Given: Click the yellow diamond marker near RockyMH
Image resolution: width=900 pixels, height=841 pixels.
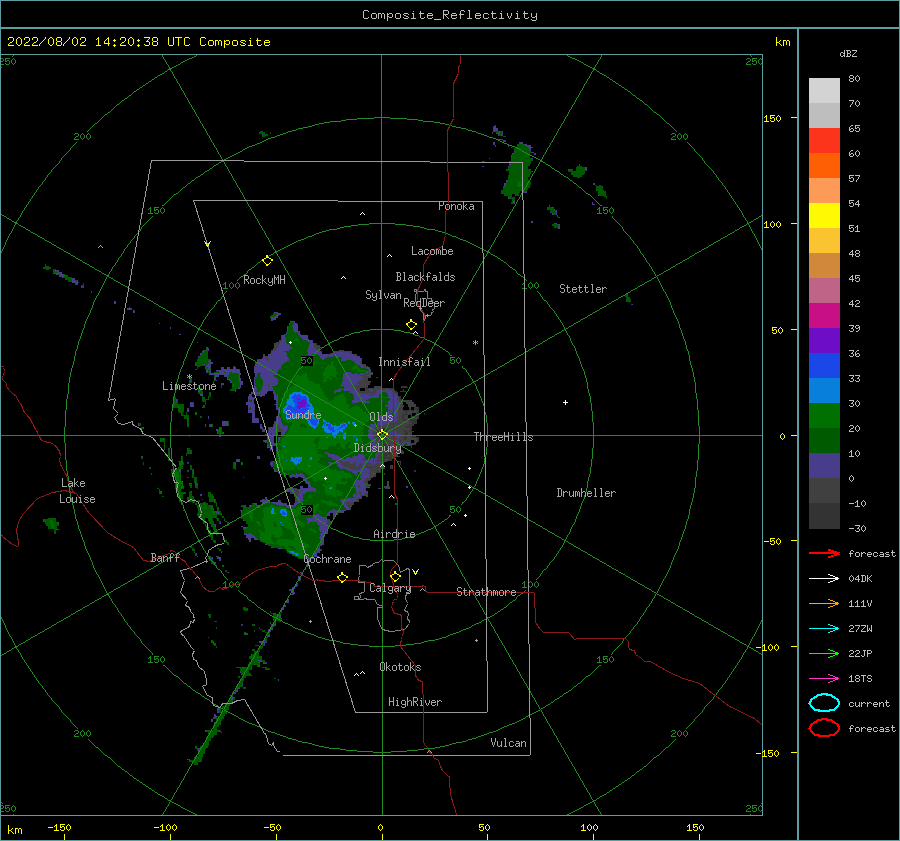Looking at the screenshot, I should [x=267, y=261].
